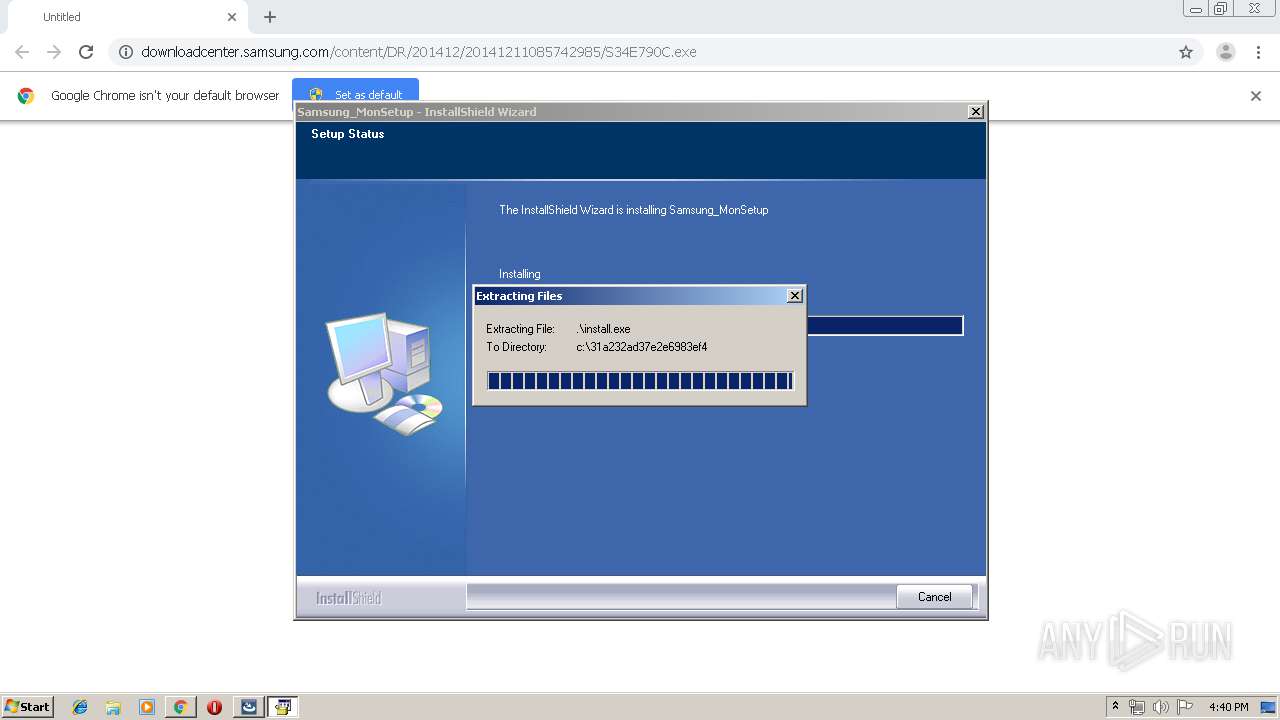1280x720 pixels.
Task: Click the Chrome logo in notification bar
Action: coord(26,96)
